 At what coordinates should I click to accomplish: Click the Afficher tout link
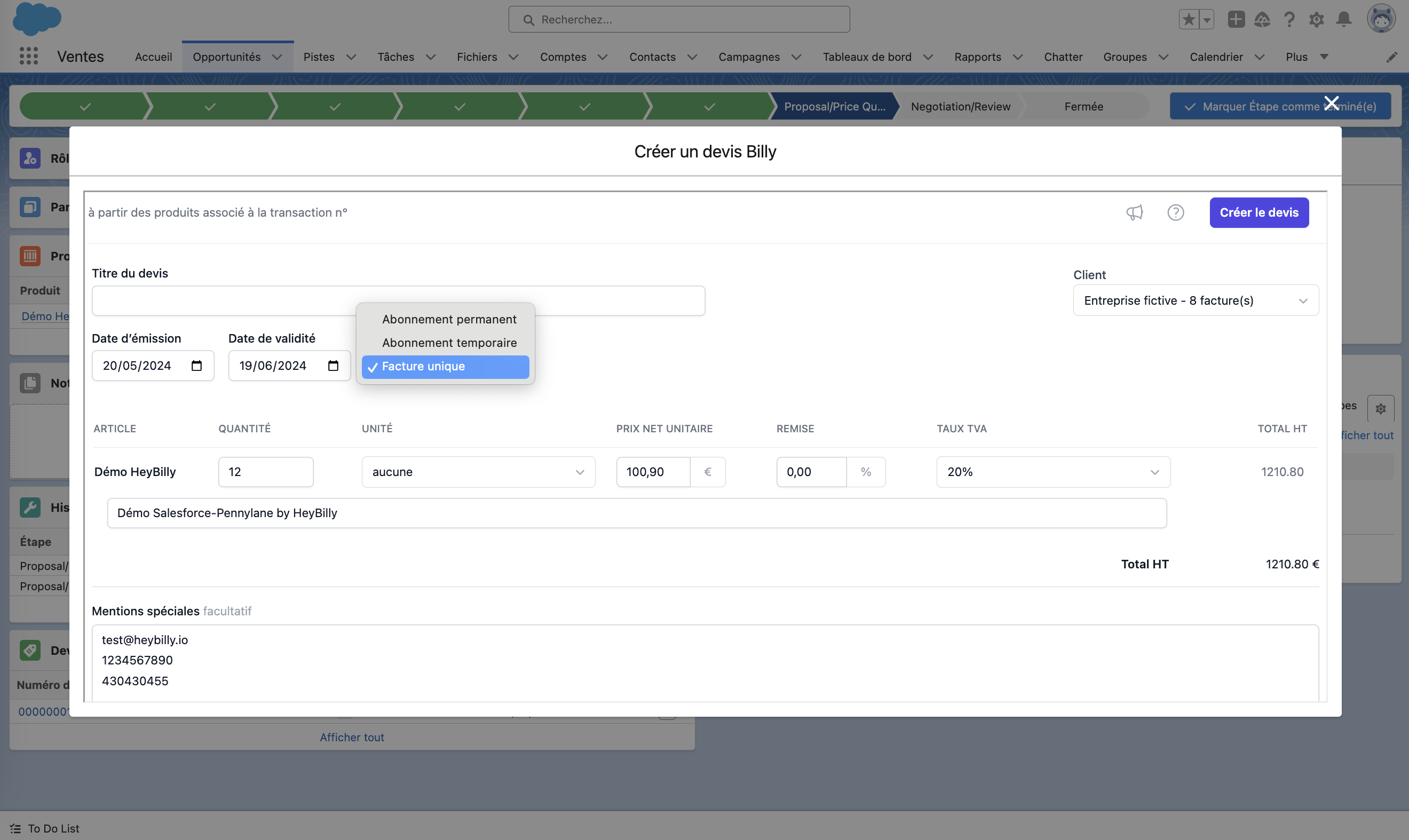click(352, 737)
